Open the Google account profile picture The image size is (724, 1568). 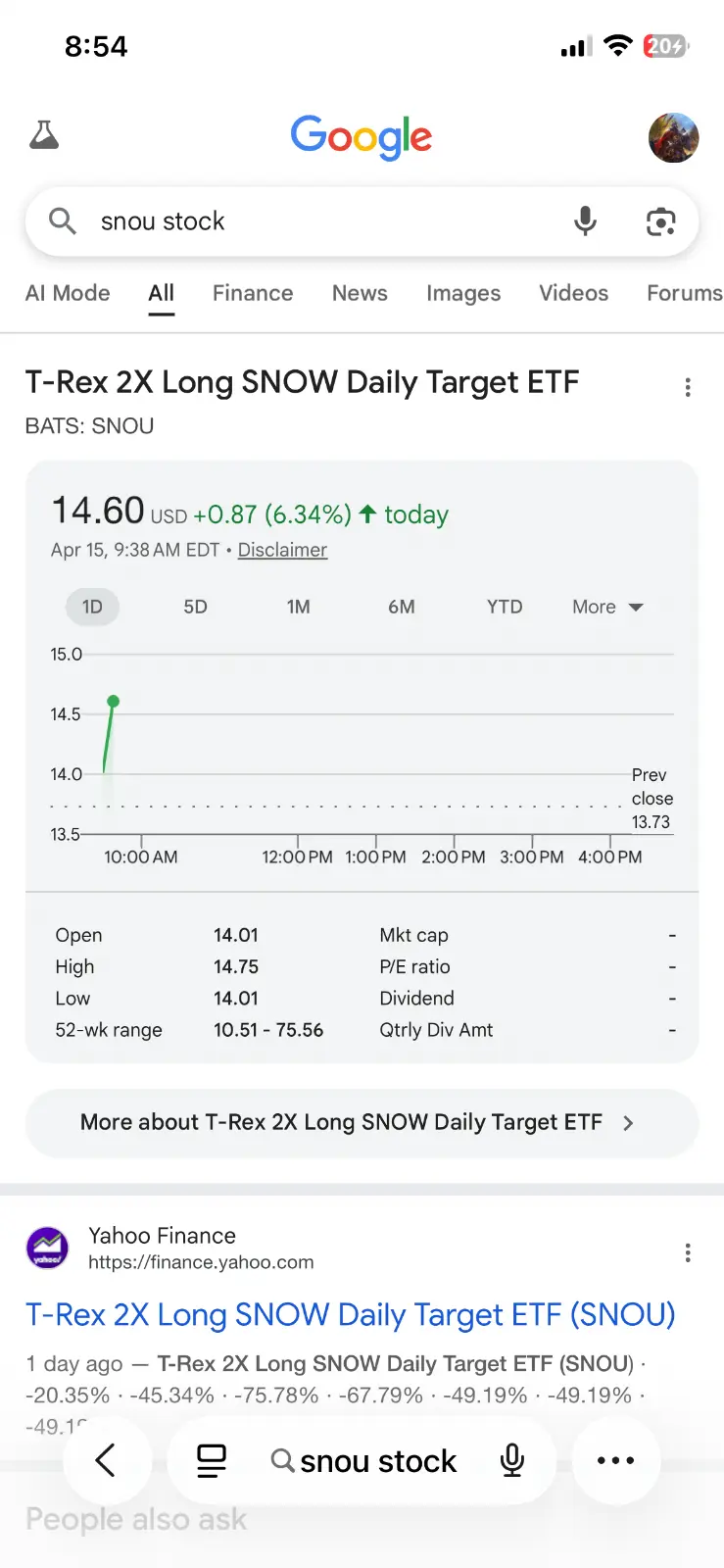pos(673,137)
